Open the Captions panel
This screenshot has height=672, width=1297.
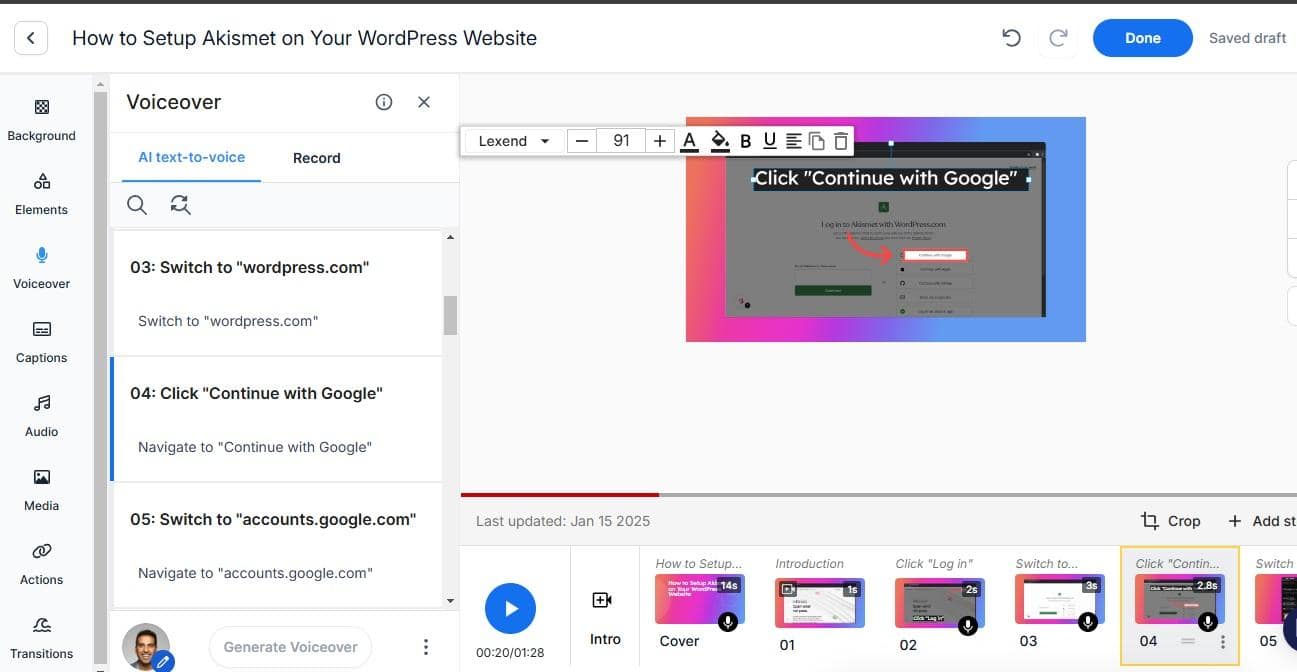(41, 342)
